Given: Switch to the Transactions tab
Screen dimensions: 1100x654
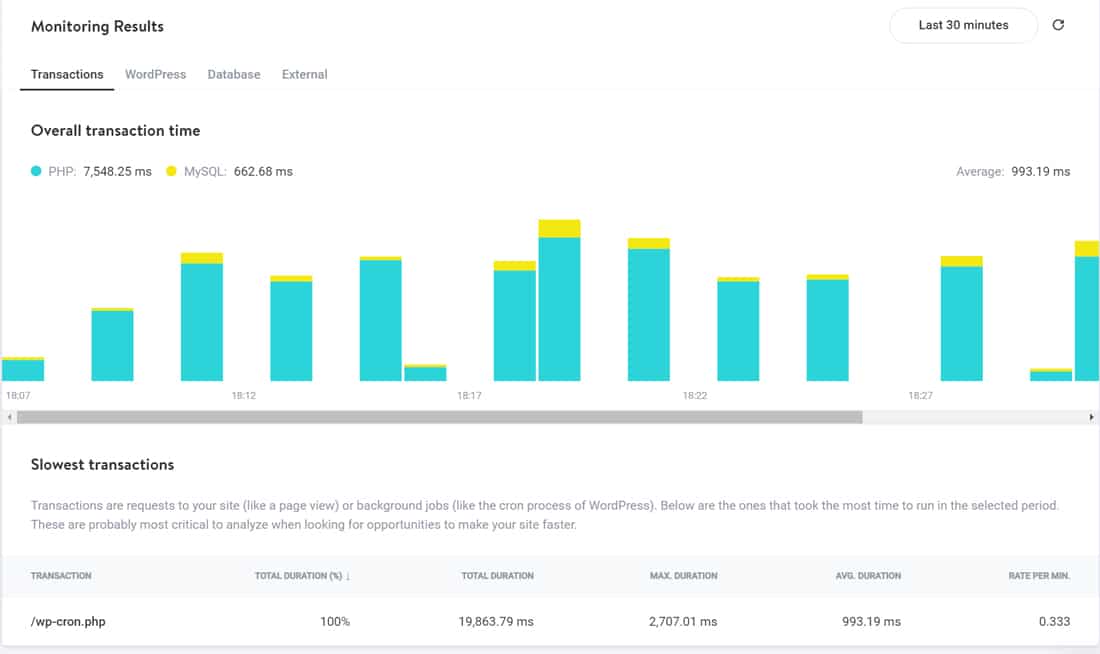Looking at the screenshot, I should click(67, 74).
